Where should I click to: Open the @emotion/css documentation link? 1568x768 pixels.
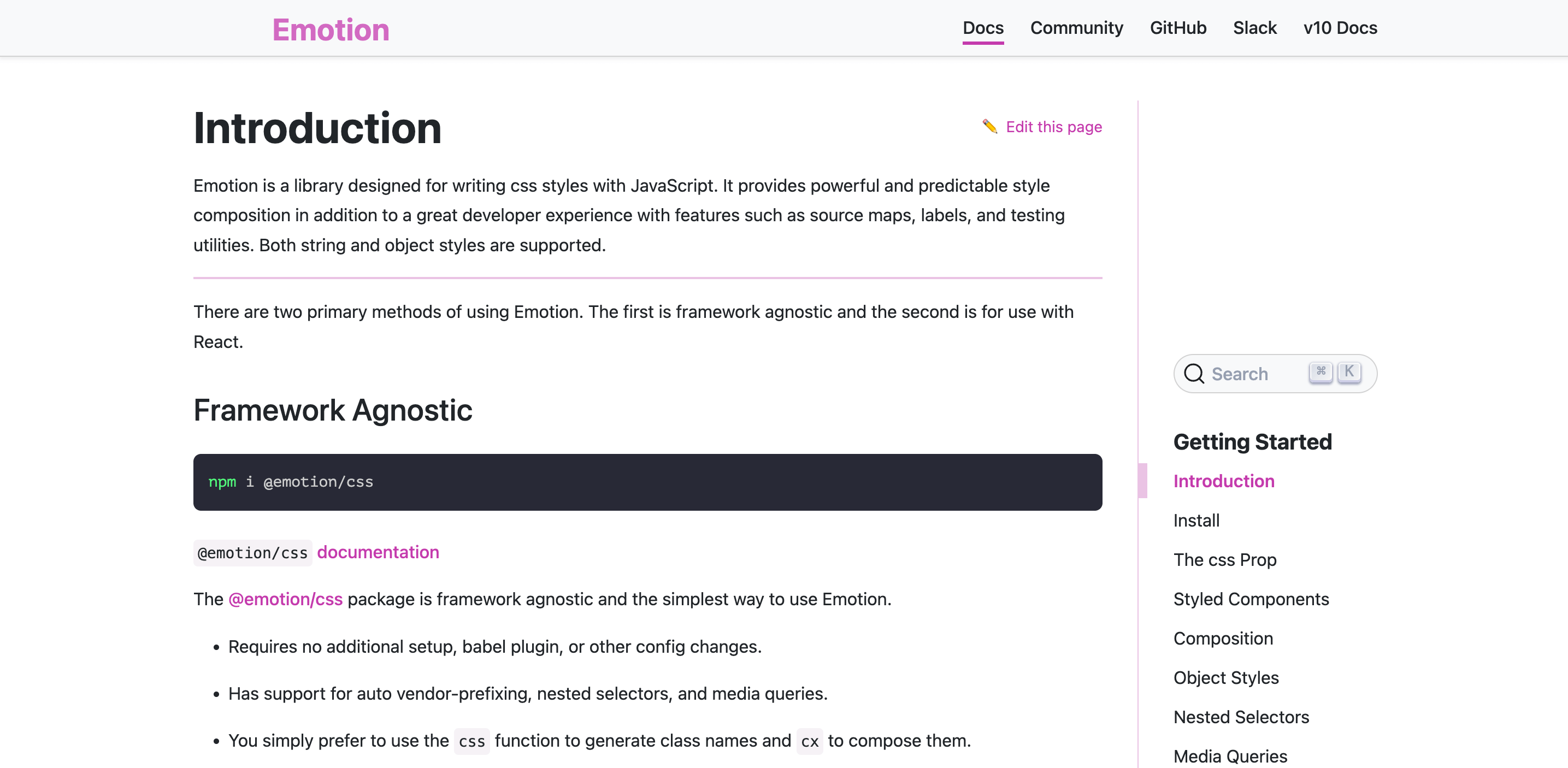pyautogui.click(x=378, y=552)
